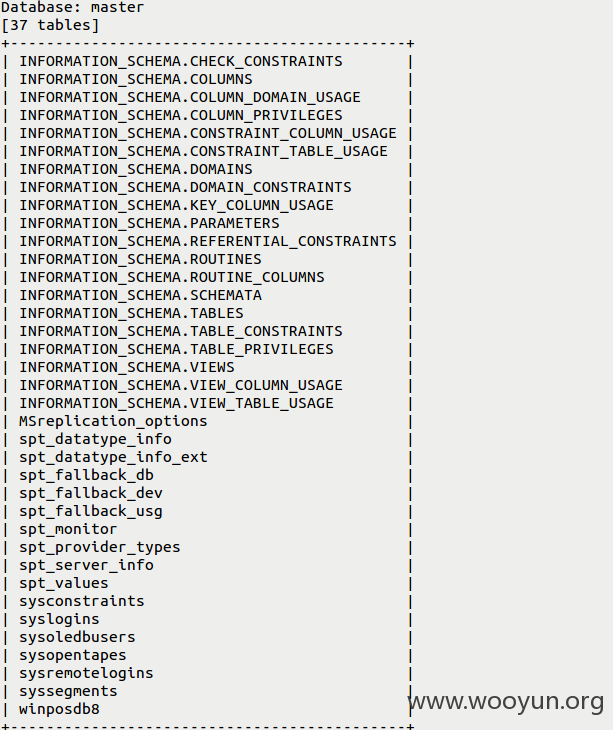This screenshot has width=613, height=730.
Task: Click the 'Database: master' header text
Action: point(73,7)
